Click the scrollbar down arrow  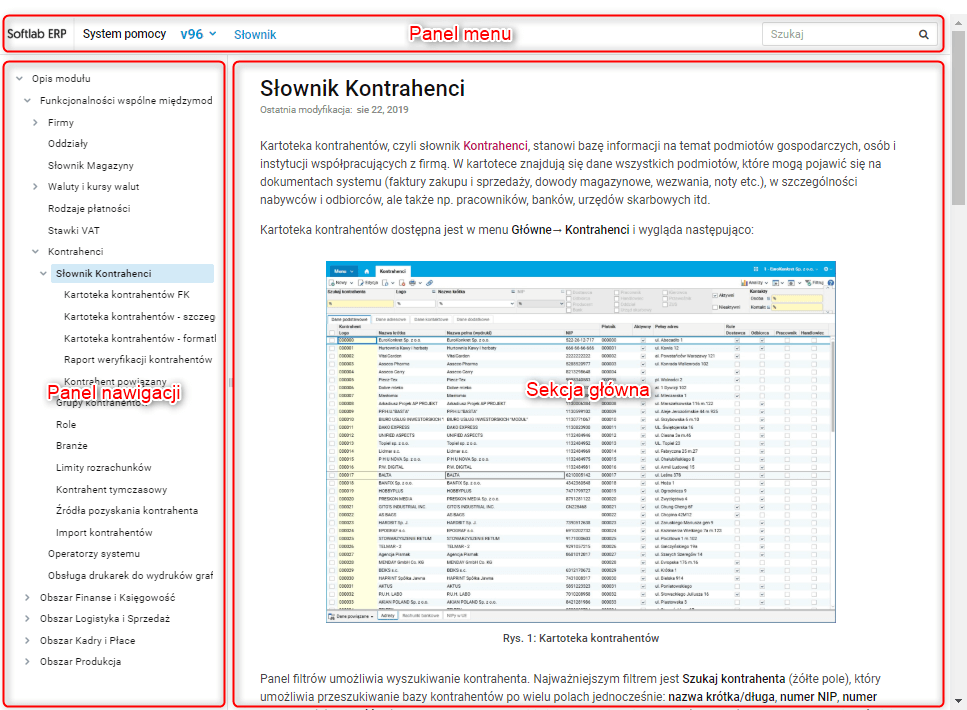tap(958, 701)
